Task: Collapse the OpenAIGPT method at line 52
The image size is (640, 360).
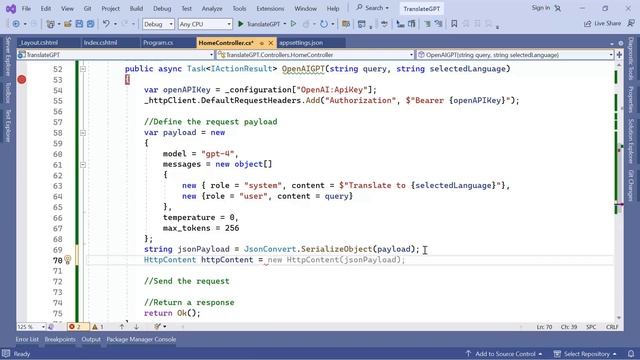Action: [x=83, y=69]
